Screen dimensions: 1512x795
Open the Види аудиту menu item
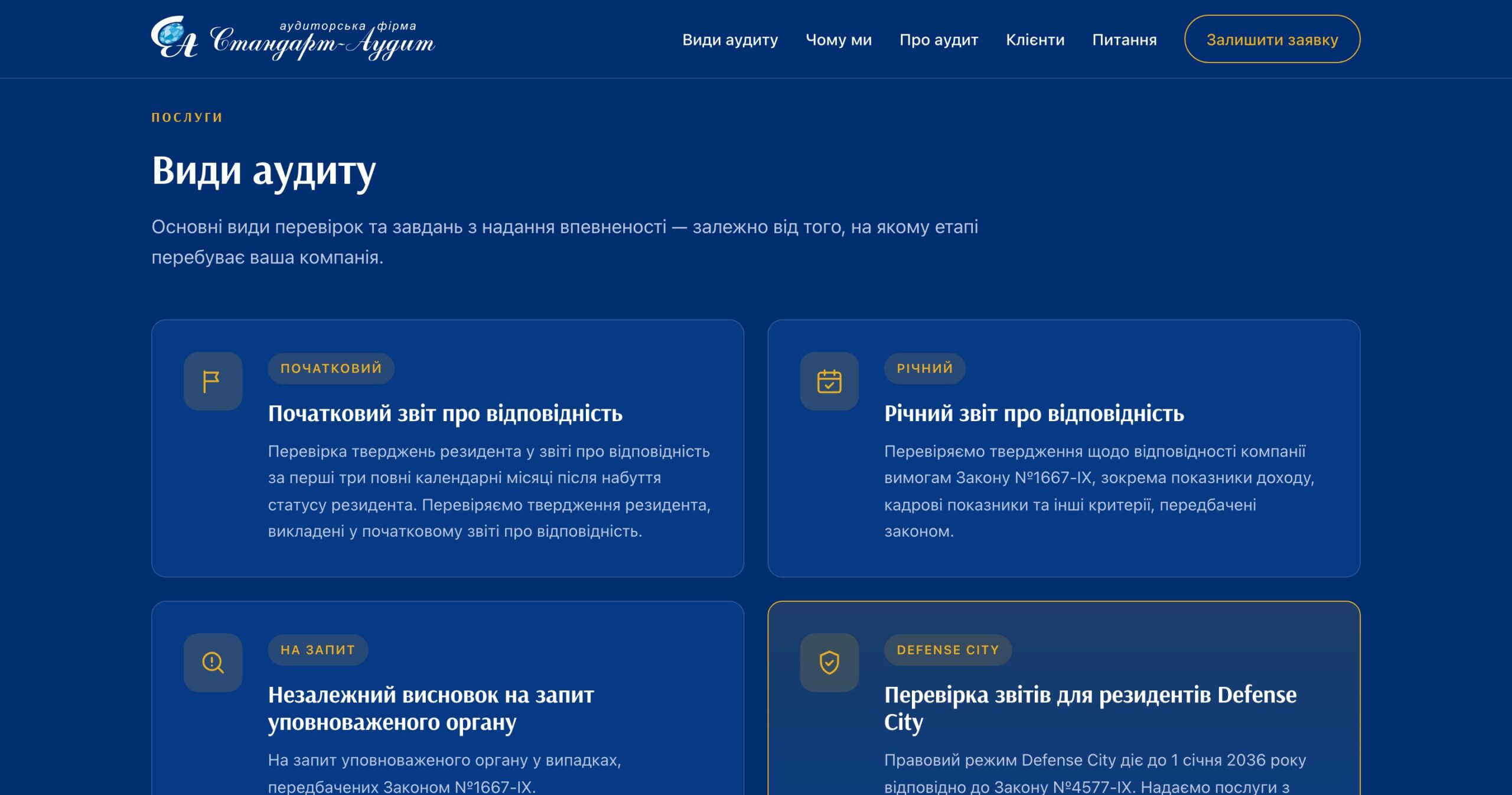730,40
